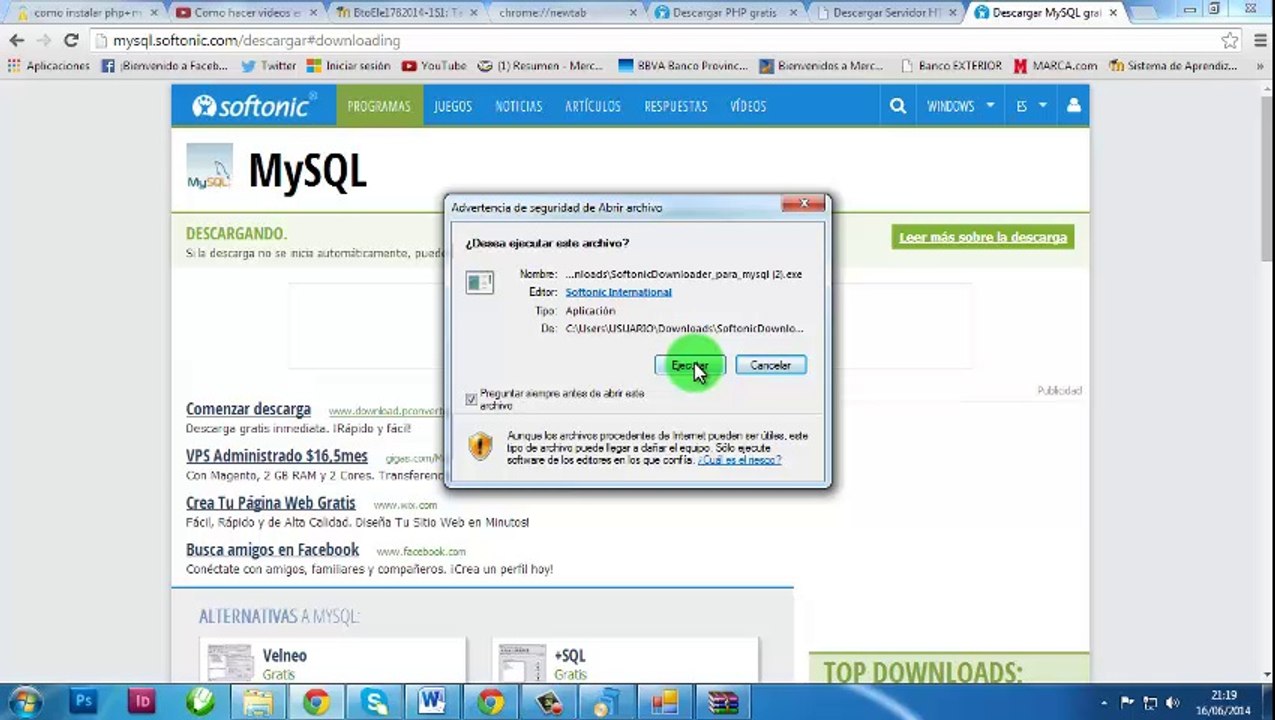
Task: Go back with the browser back arrow
Action: [x=16, y=41]
